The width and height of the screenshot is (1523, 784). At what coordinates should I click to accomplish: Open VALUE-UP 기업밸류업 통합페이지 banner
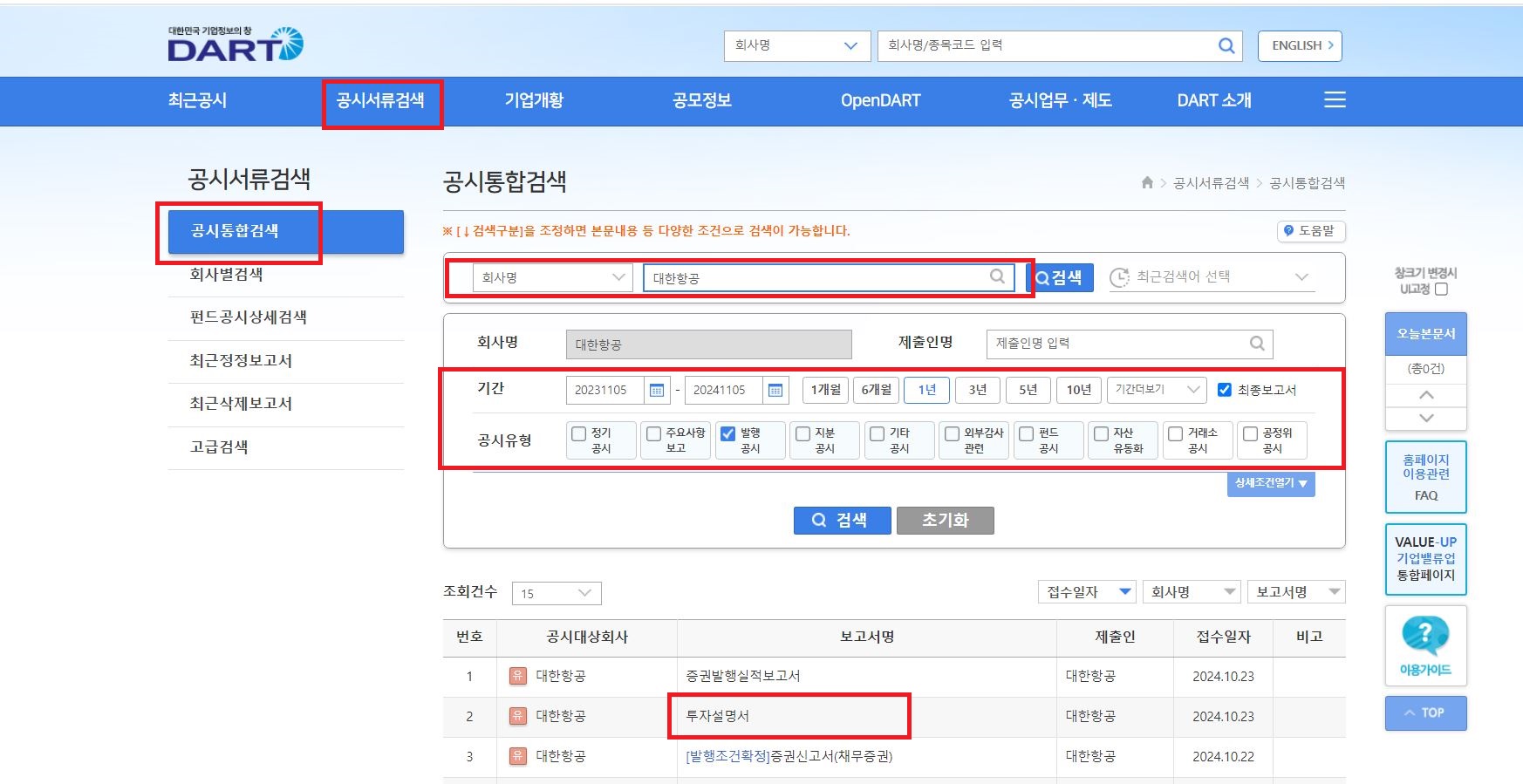tap(1425, 558)
